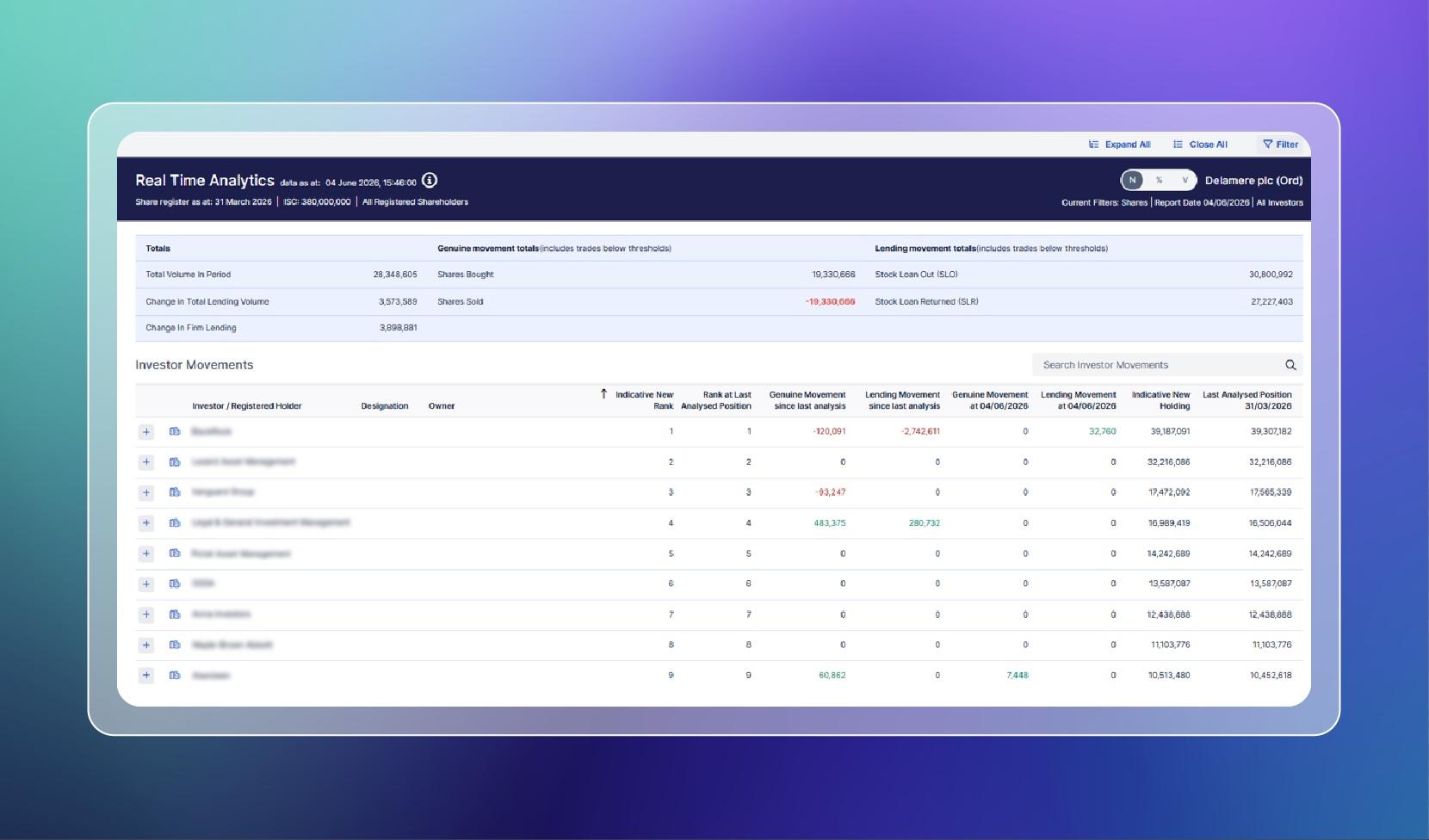Image resolution: width=1429 pixels, height=840 pixels.
Task: Expand the row with holding 13,587,087
Action: coord(146,584)
